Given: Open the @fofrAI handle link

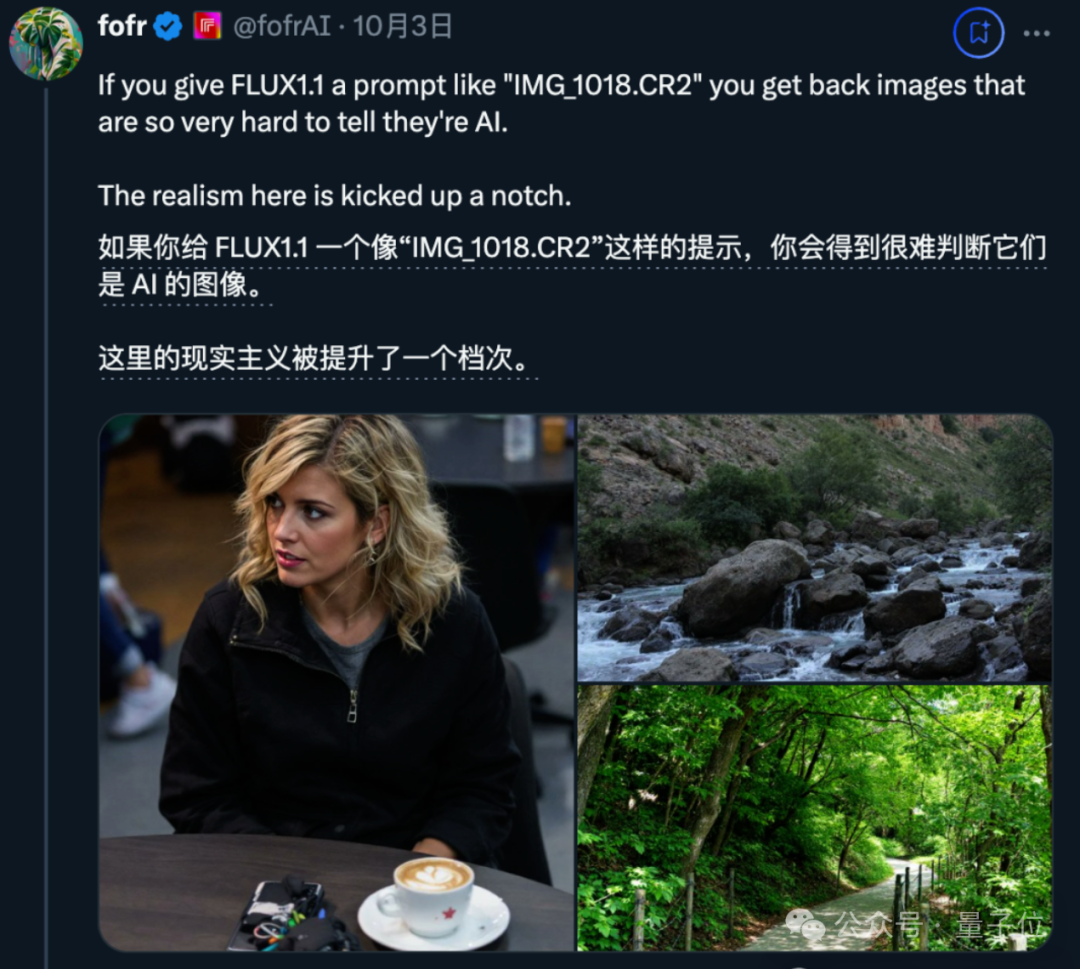Looking at the screenshot, I should click(x=282, y=26).
